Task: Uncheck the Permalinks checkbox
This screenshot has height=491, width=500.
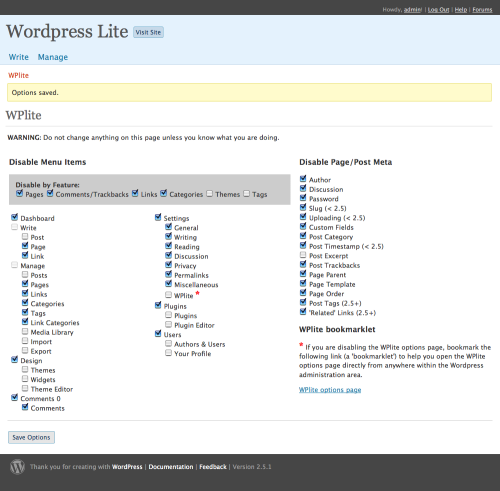Action: [x=169, y=274]
